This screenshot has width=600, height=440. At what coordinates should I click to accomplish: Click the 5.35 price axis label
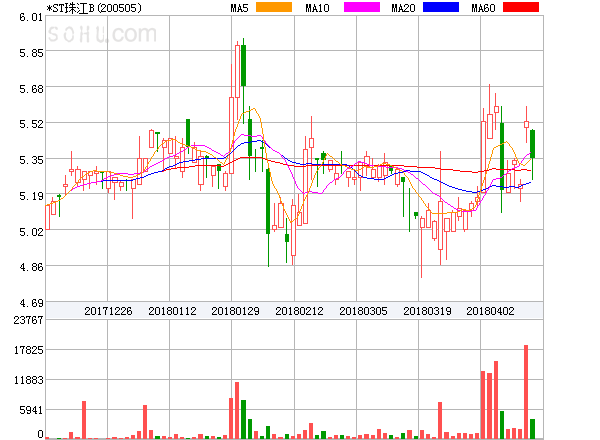pos(31,160)
